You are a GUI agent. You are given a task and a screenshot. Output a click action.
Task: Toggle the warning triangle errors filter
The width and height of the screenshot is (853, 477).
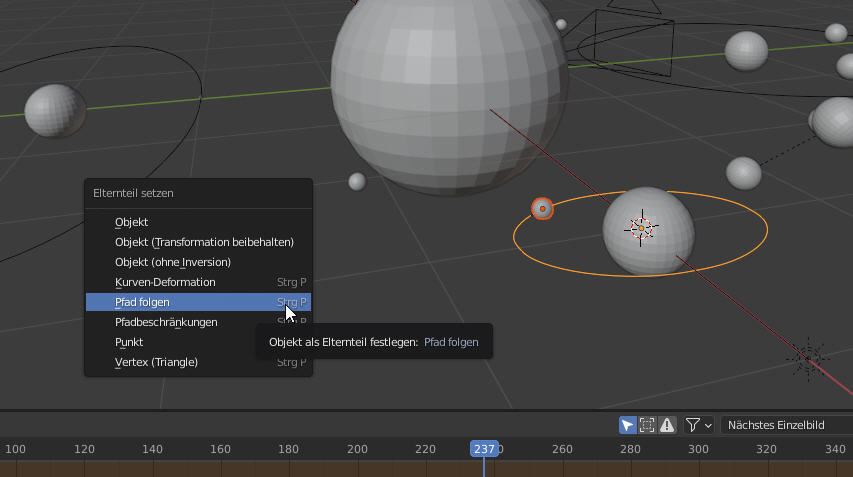pyautogui.click(x=667, y=425)
